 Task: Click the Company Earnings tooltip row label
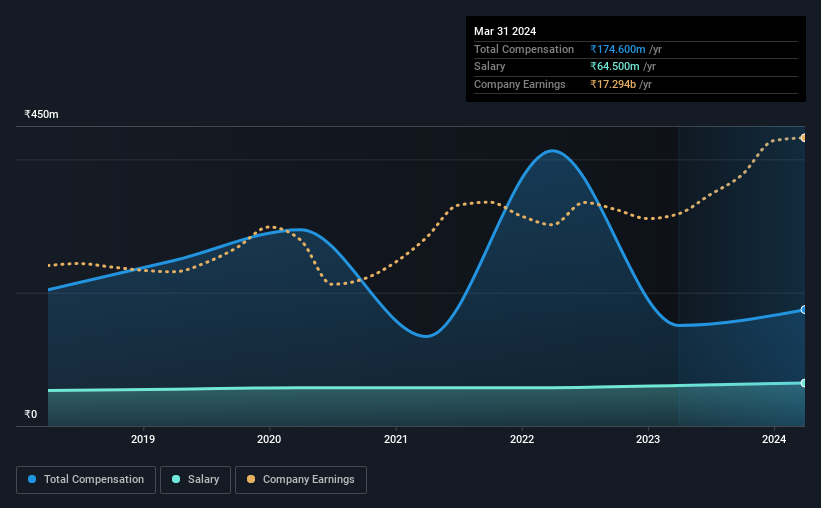[519, 84]
